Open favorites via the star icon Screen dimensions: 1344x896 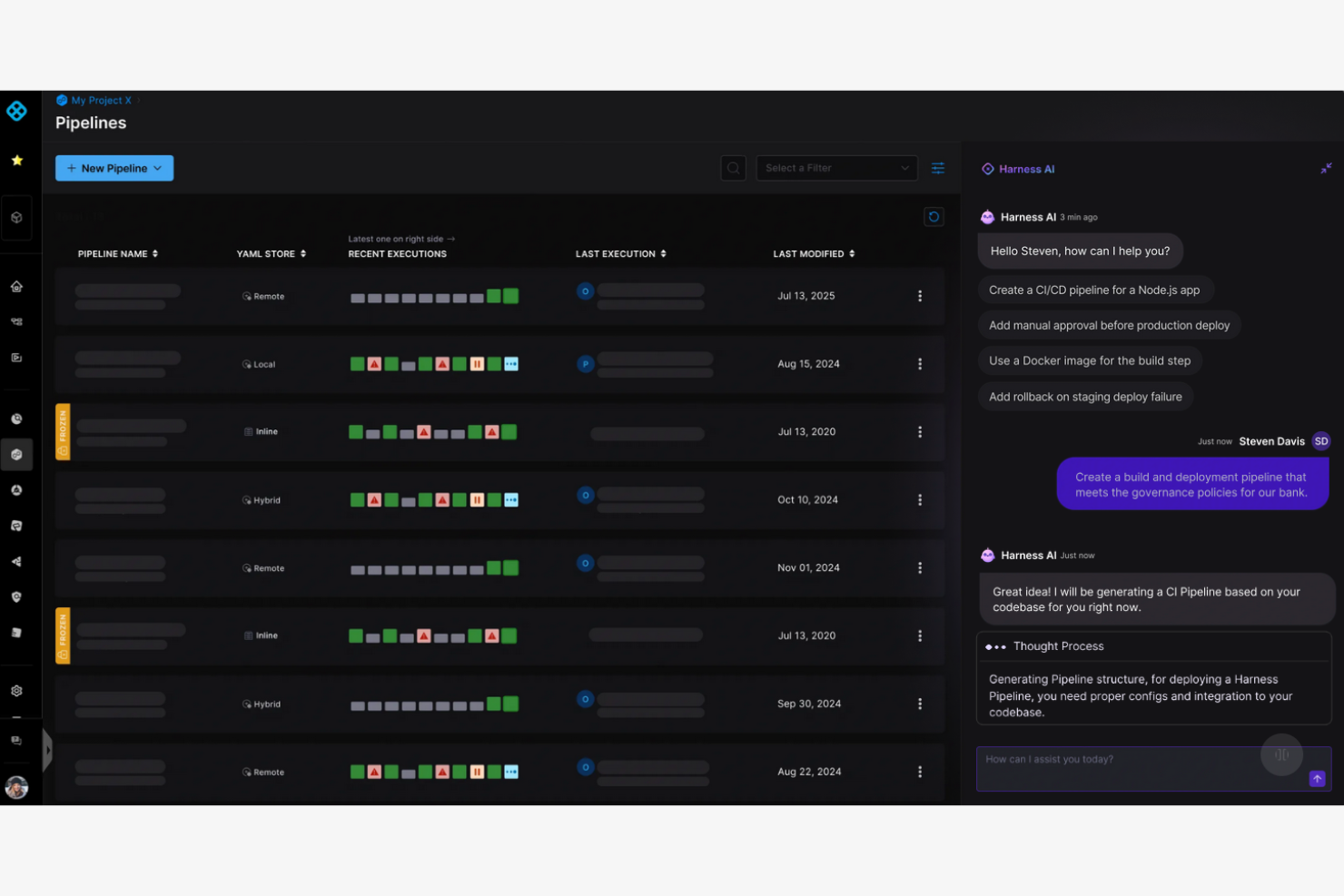(16, 160)
